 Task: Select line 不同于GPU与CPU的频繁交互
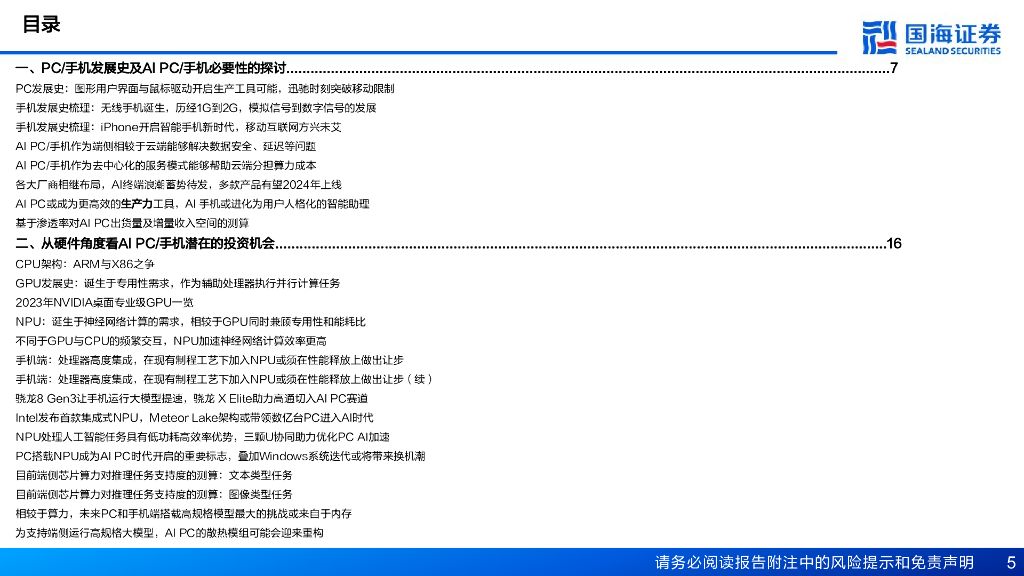pyautogui.click(x=171, y=341)
